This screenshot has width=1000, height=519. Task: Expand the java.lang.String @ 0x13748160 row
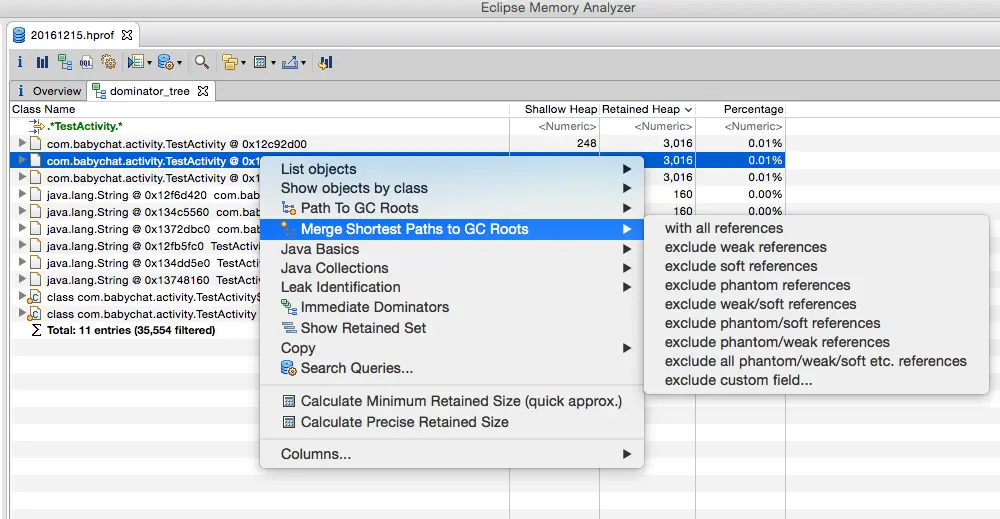click(22, 279)
